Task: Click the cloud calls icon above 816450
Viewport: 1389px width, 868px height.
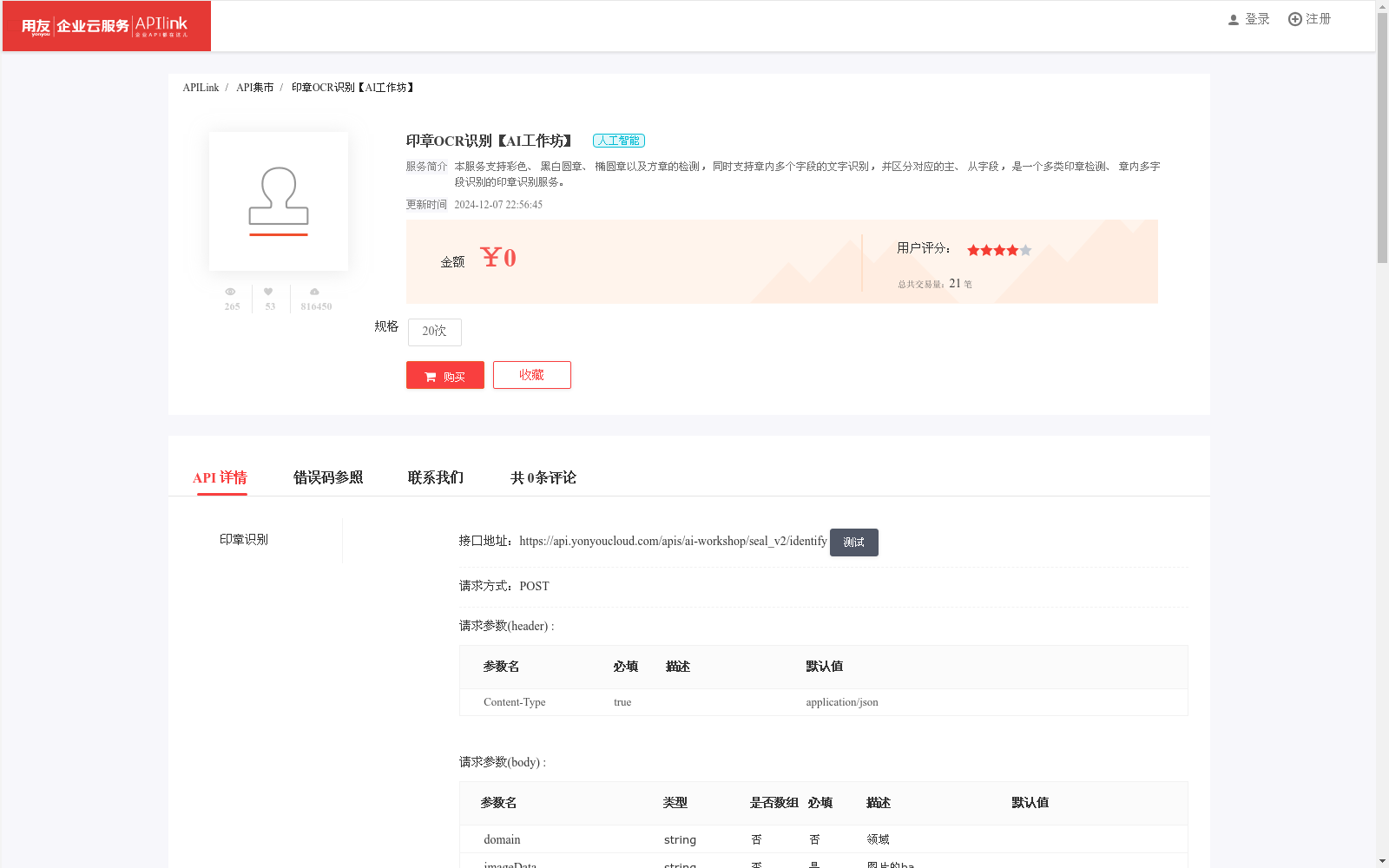Action: click(x=314, y=292)
